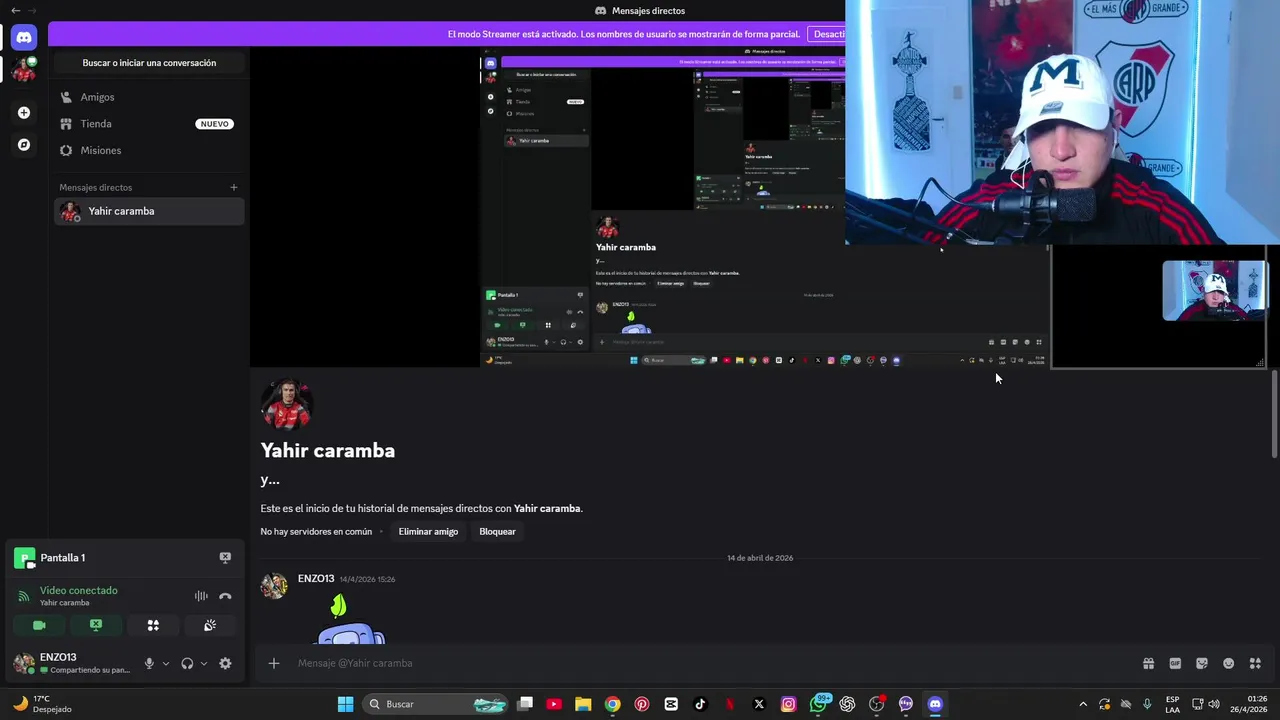Screen dimensions: 1280x720
Task: Click ENZO13 username in message
Action: tap(316, 579)
